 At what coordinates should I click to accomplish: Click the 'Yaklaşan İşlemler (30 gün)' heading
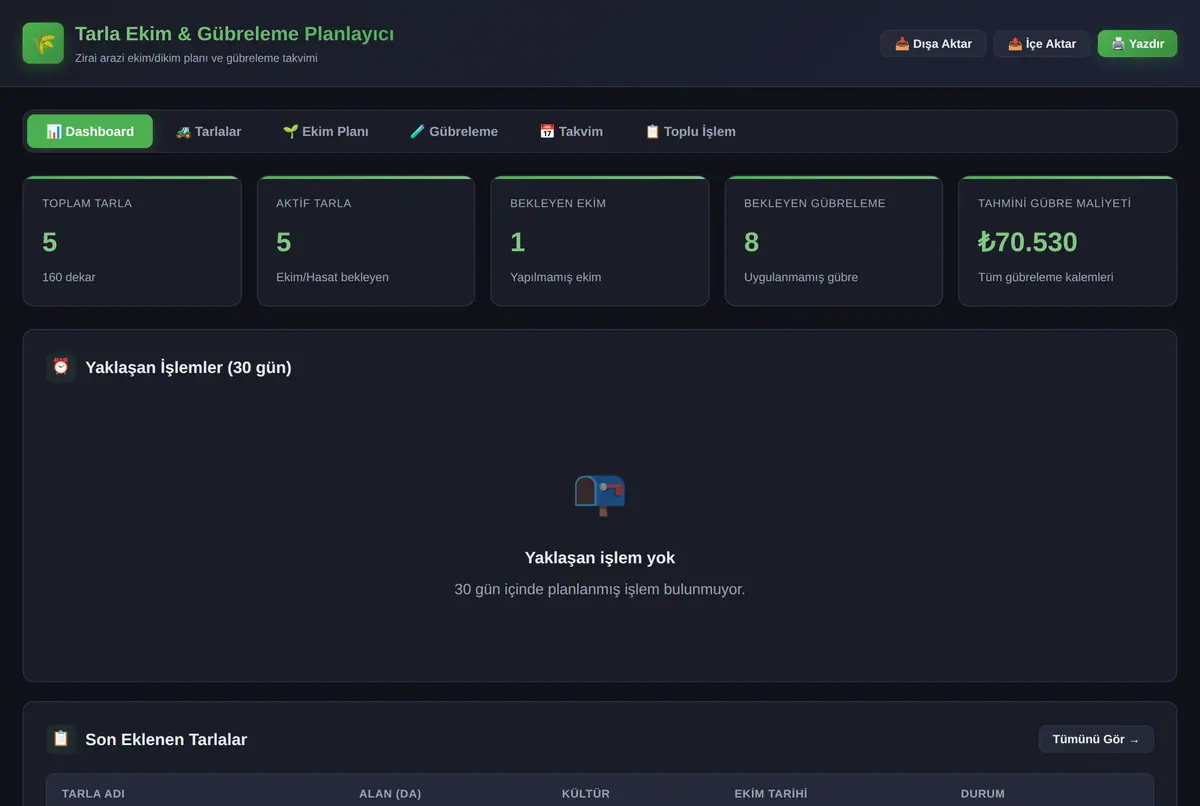coord(188,367)
